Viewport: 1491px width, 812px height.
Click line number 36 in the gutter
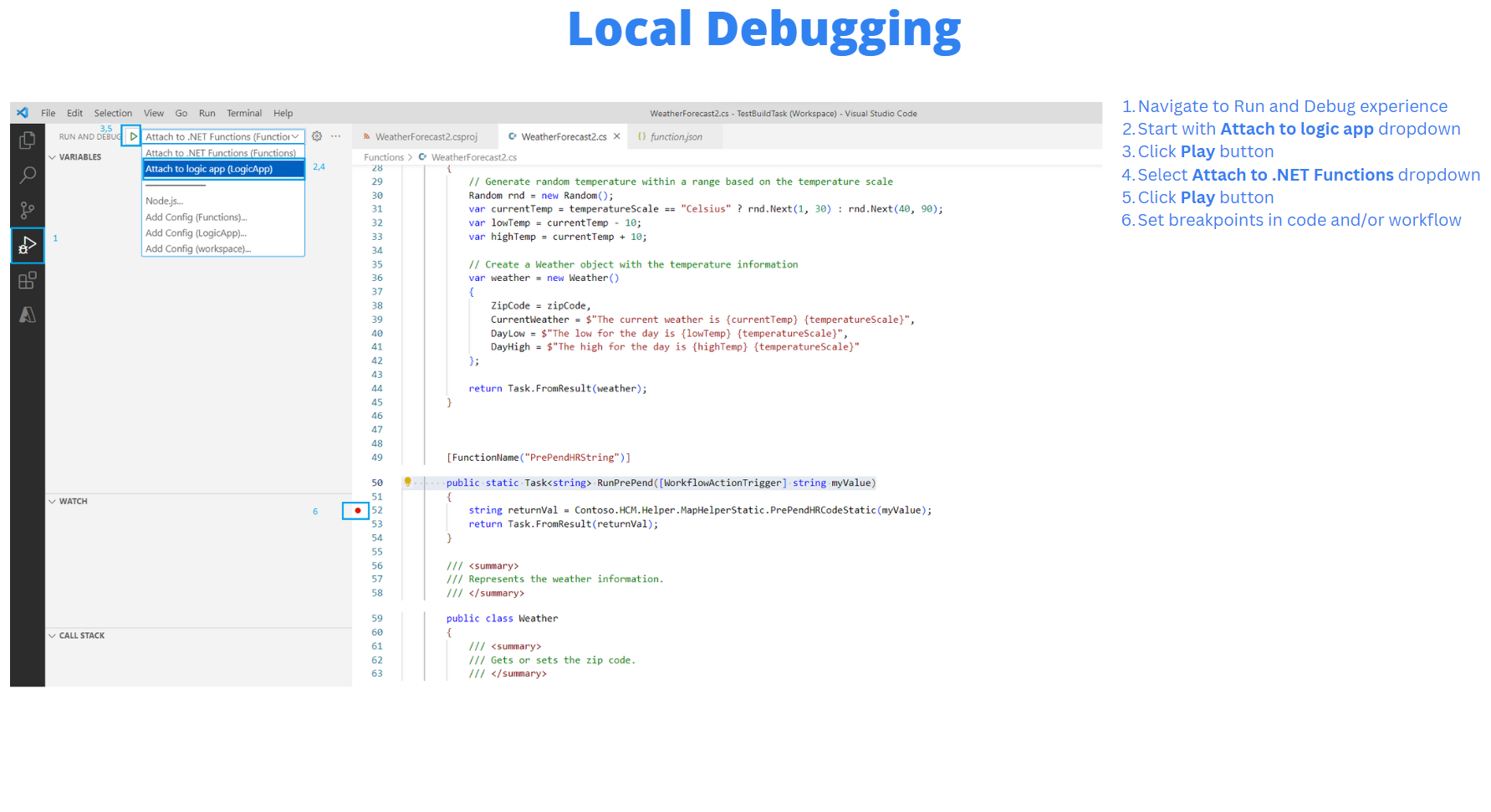pos(377,278)
